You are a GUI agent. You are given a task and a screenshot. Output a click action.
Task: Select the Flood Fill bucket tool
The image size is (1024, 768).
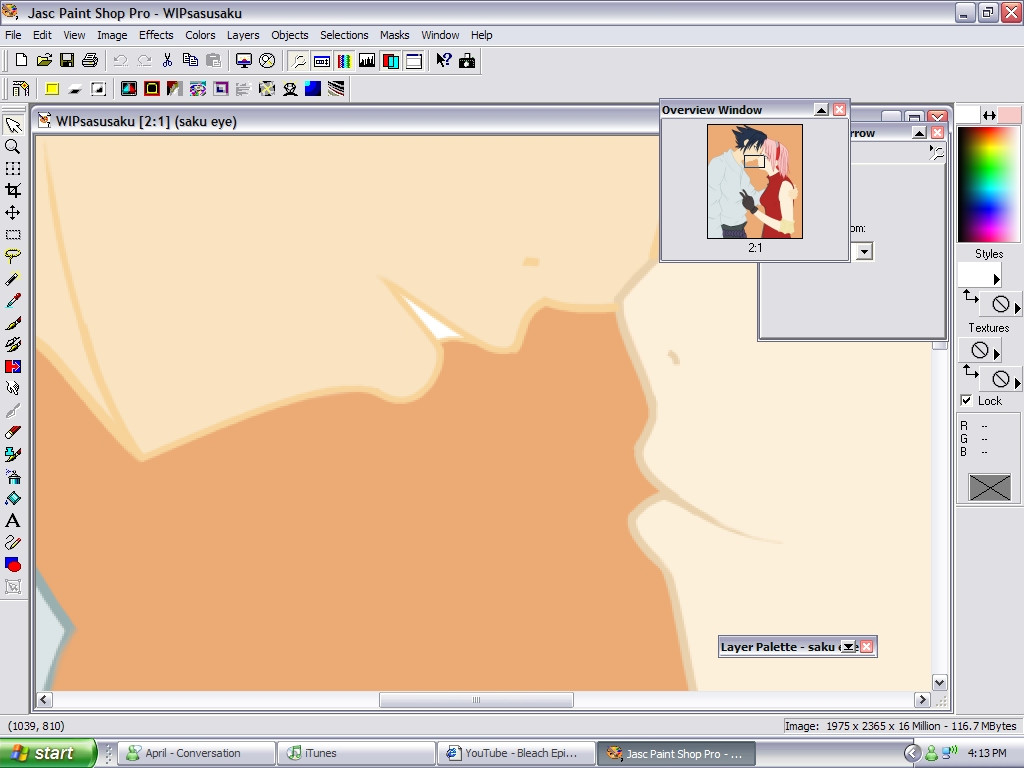pyautogui.click(x=13, y=499)
